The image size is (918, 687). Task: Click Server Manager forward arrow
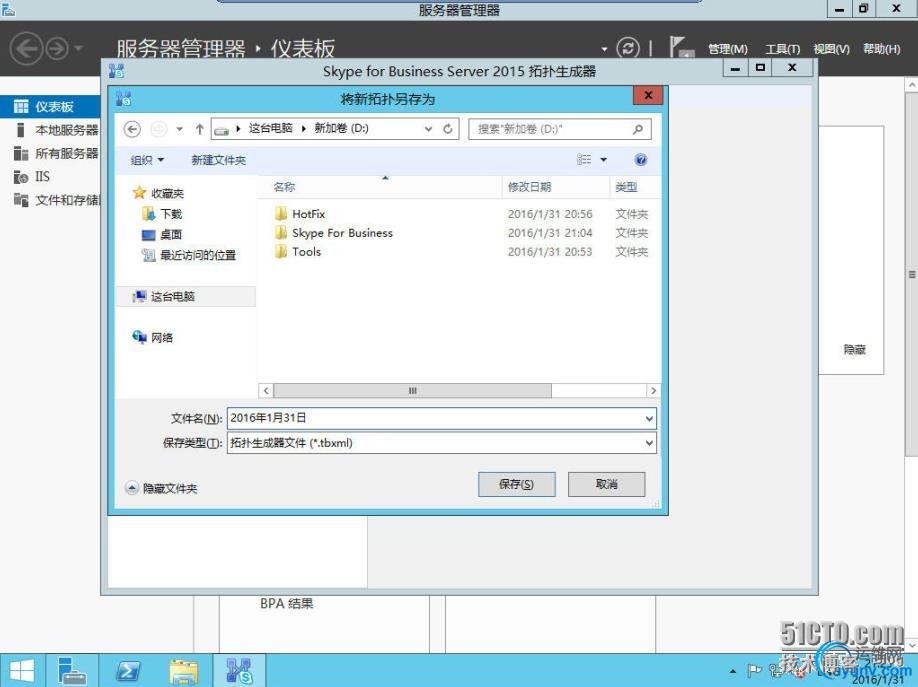(x=57, y=49)
